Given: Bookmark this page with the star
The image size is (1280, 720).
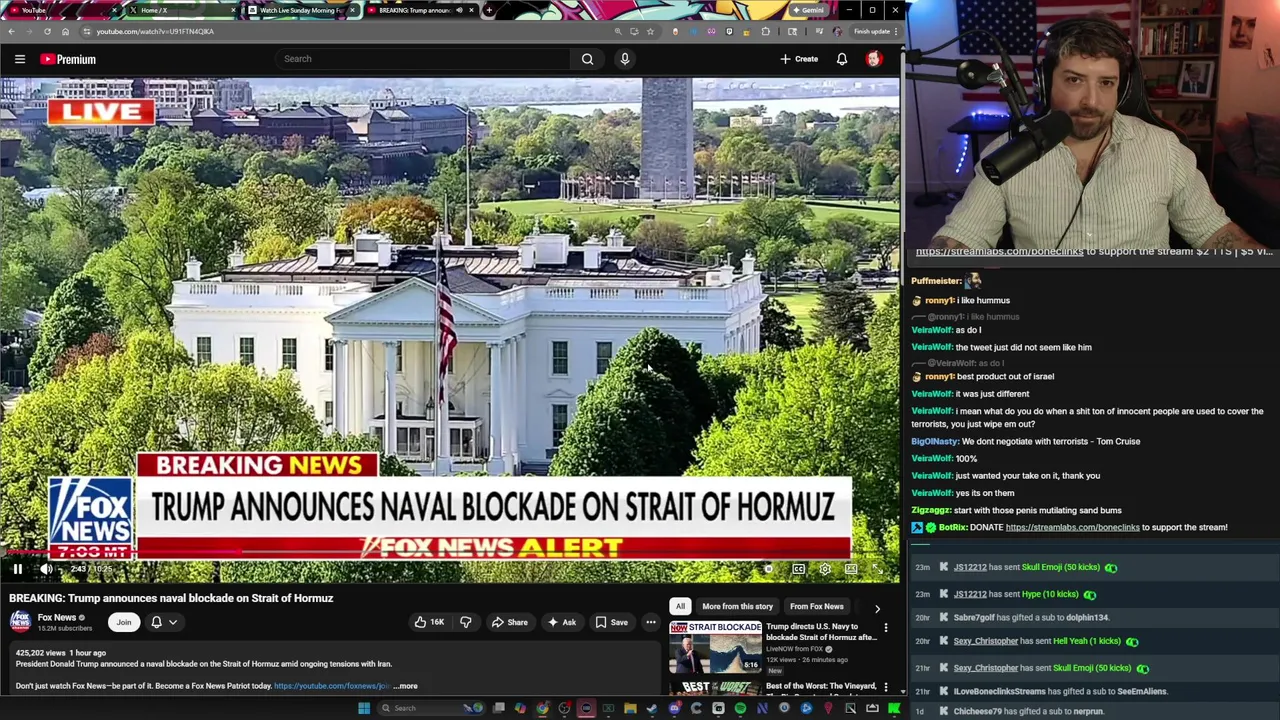Looking at the screenshot, I should [650, 31].
